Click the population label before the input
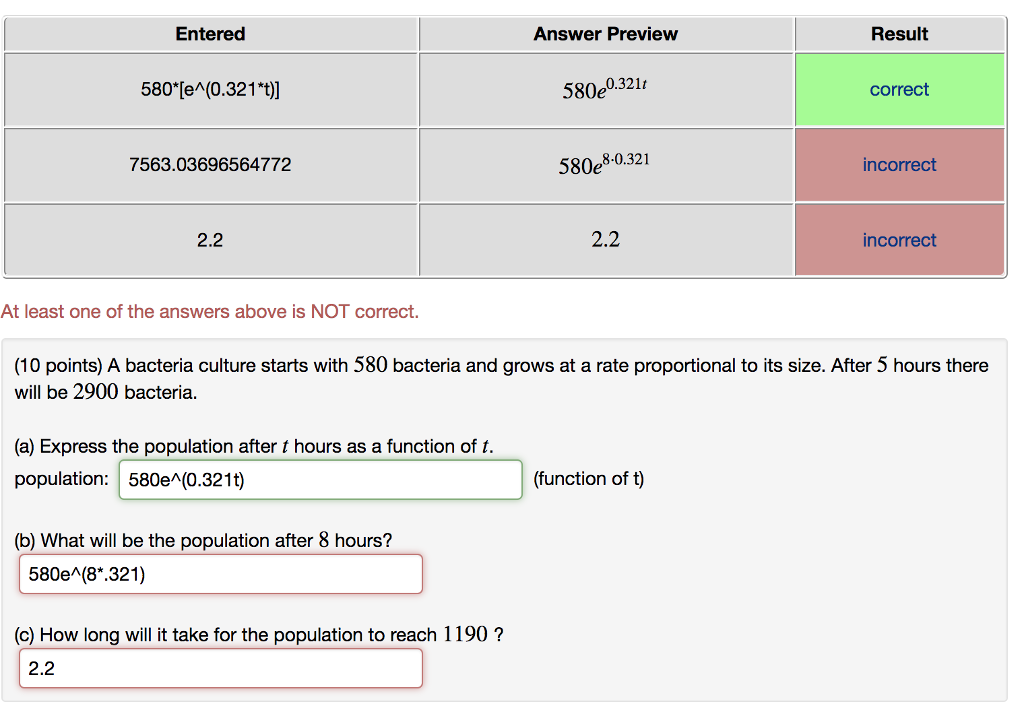The height and width of the screenshot is (710, 1024). [61, 479]
